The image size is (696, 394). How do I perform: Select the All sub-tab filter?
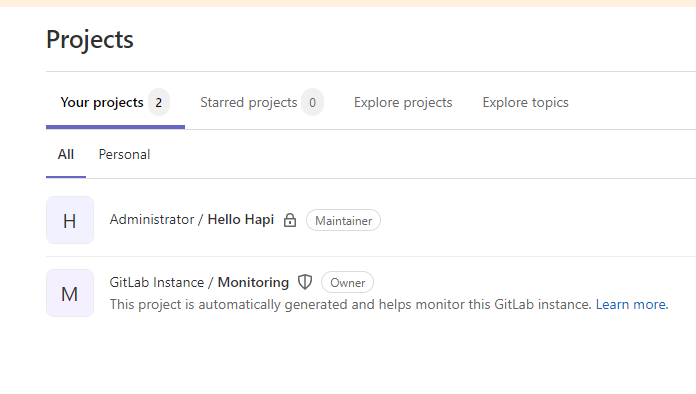tap(66, 154)
